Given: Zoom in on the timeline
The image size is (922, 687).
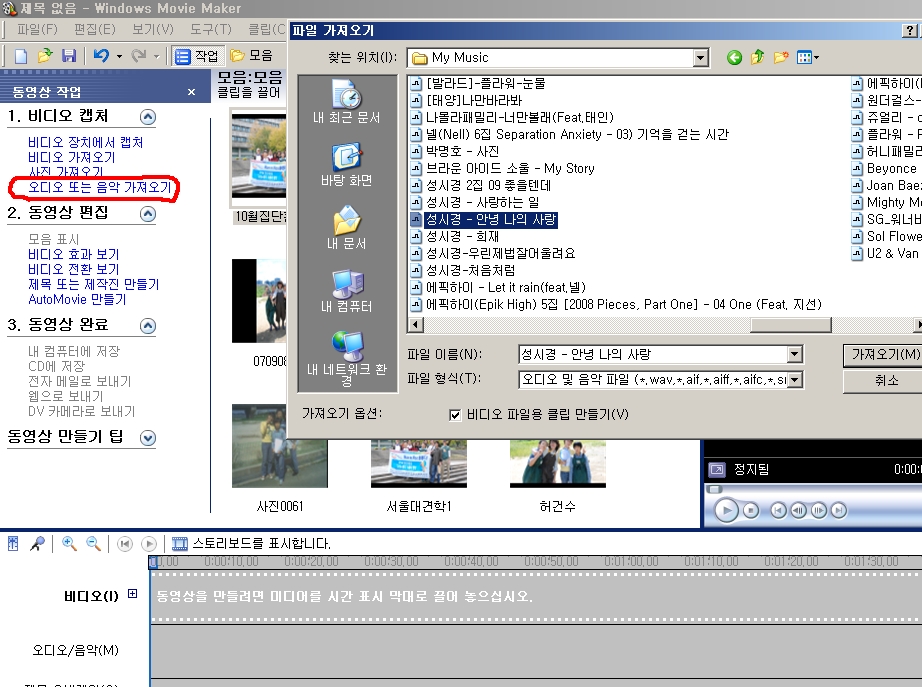Looking at the screenshot, I should coord(69,543).
